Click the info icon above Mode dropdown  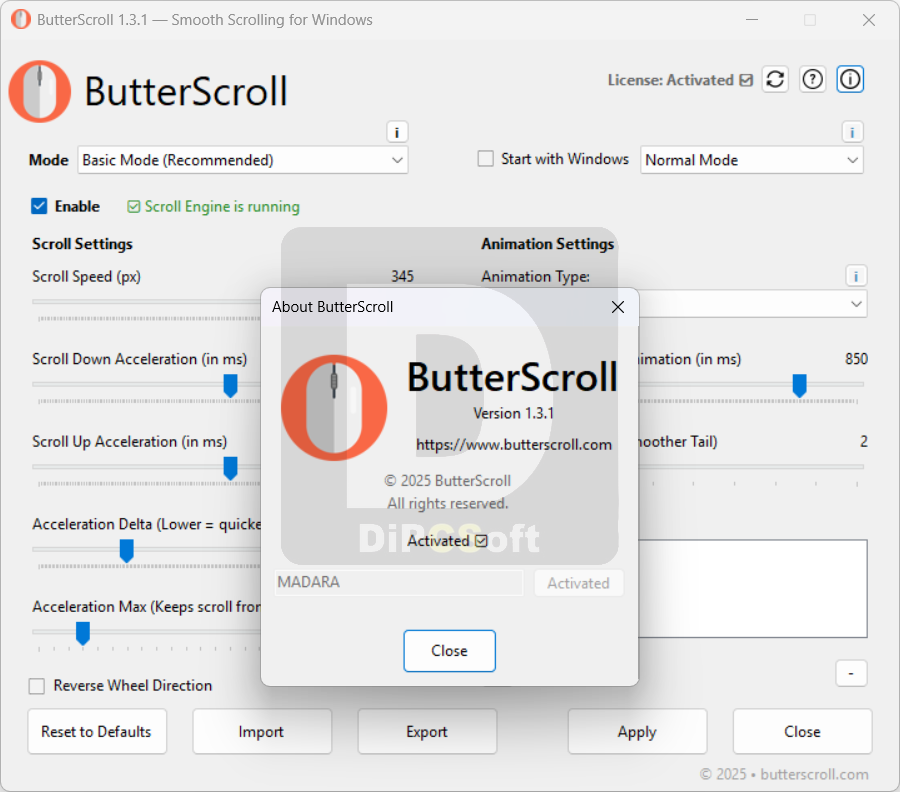(397, 133)
